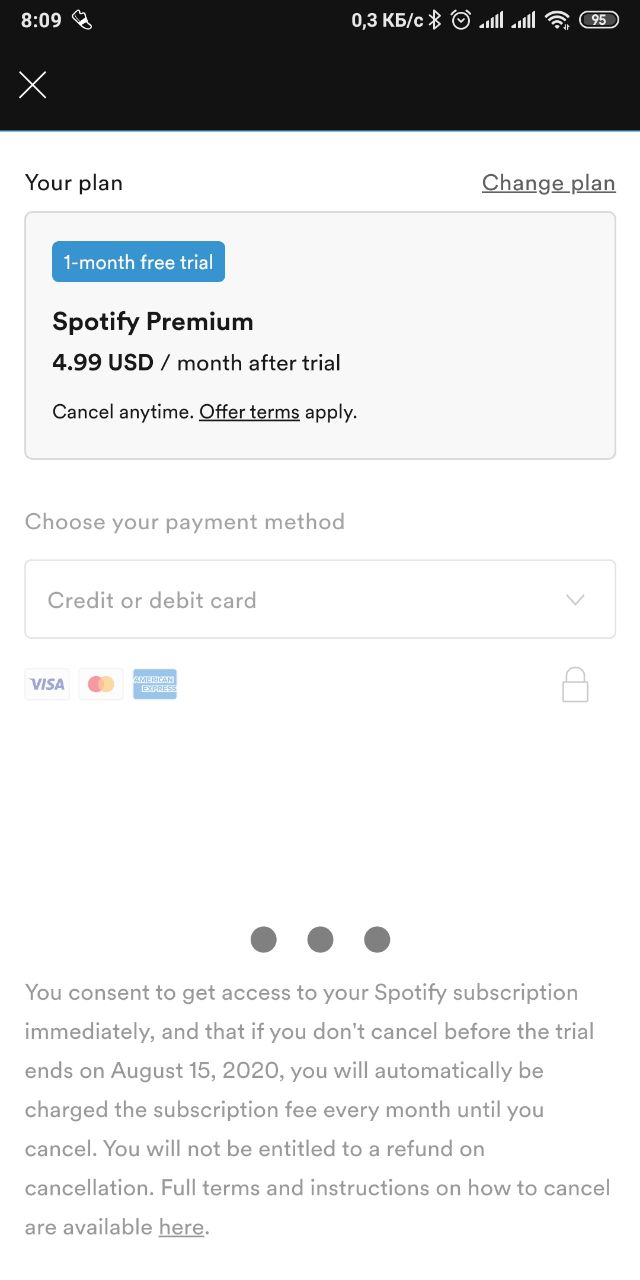Tap the Mastercard logo
The width and height of the screenshot is (640, 1280).
pos(101,684)
